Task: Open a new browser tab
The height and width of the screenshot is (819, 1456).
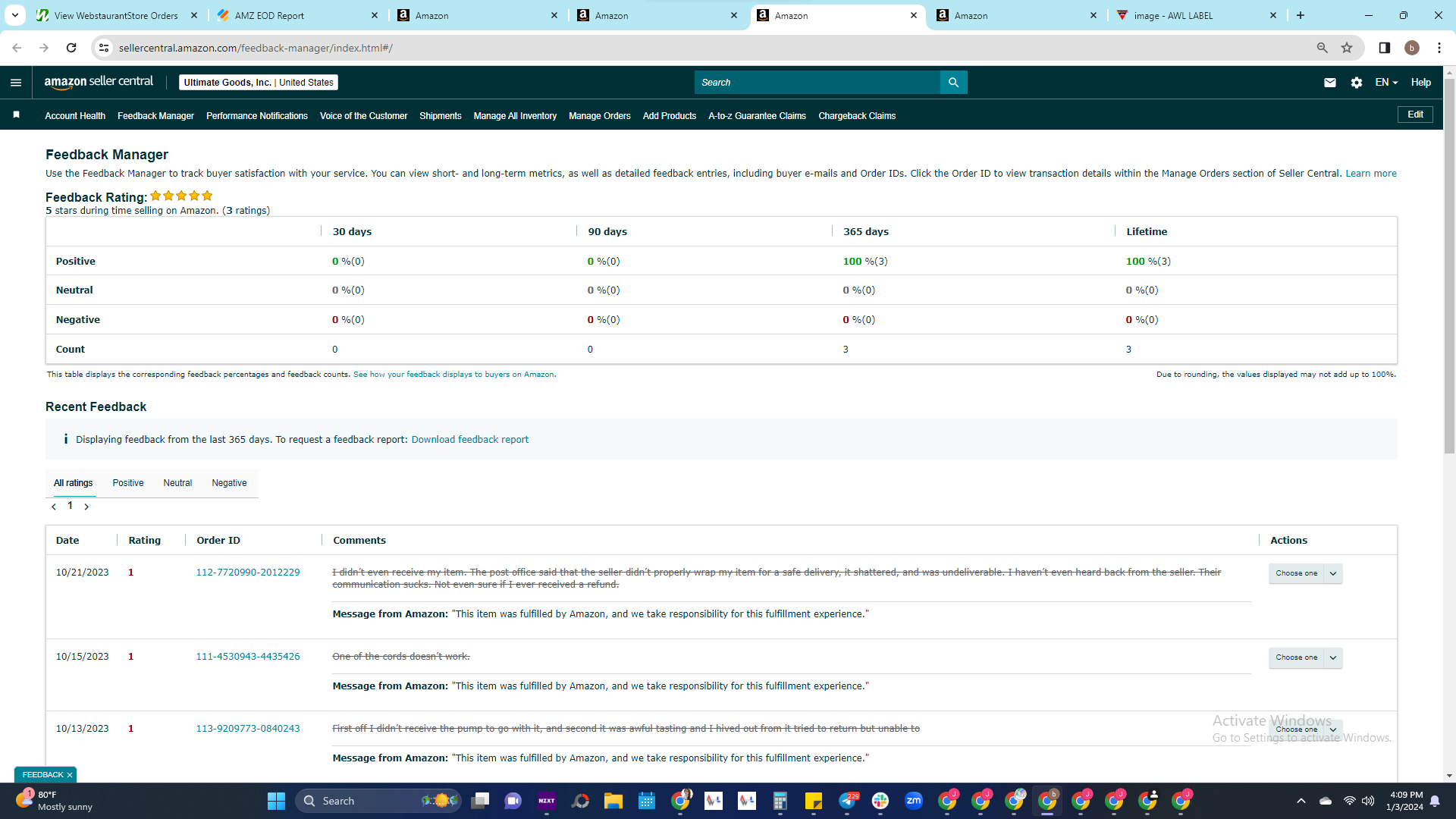Action: pyautogui.click(x=1301, y=15)
